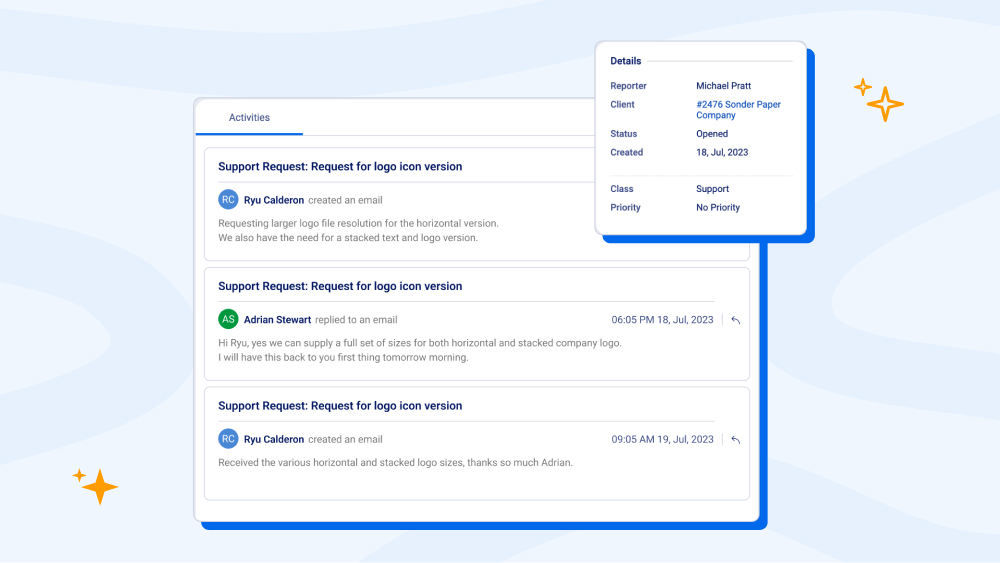
Task: Click the Adrian Stewart name
Action: coord(277,319)
